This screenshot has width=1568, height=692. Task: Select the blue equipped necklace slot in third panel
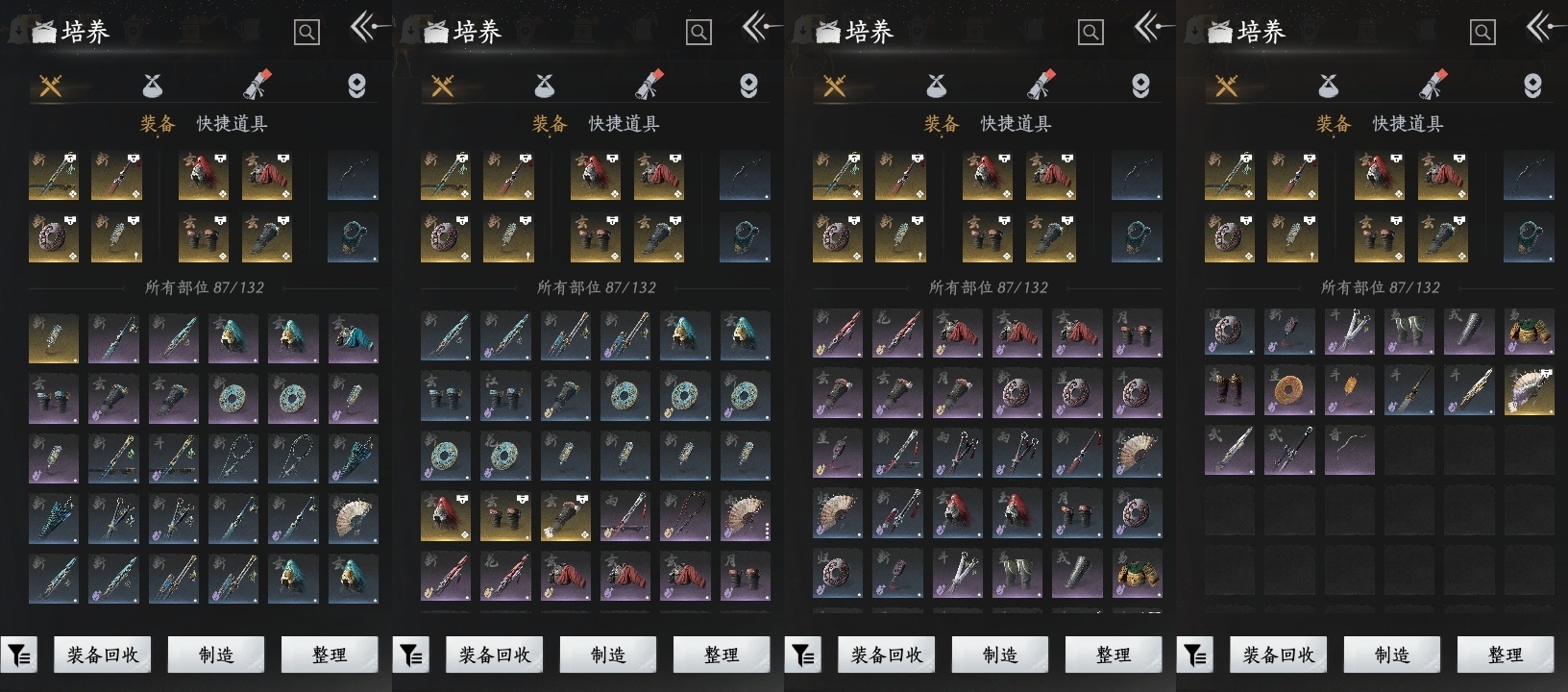1137,237
